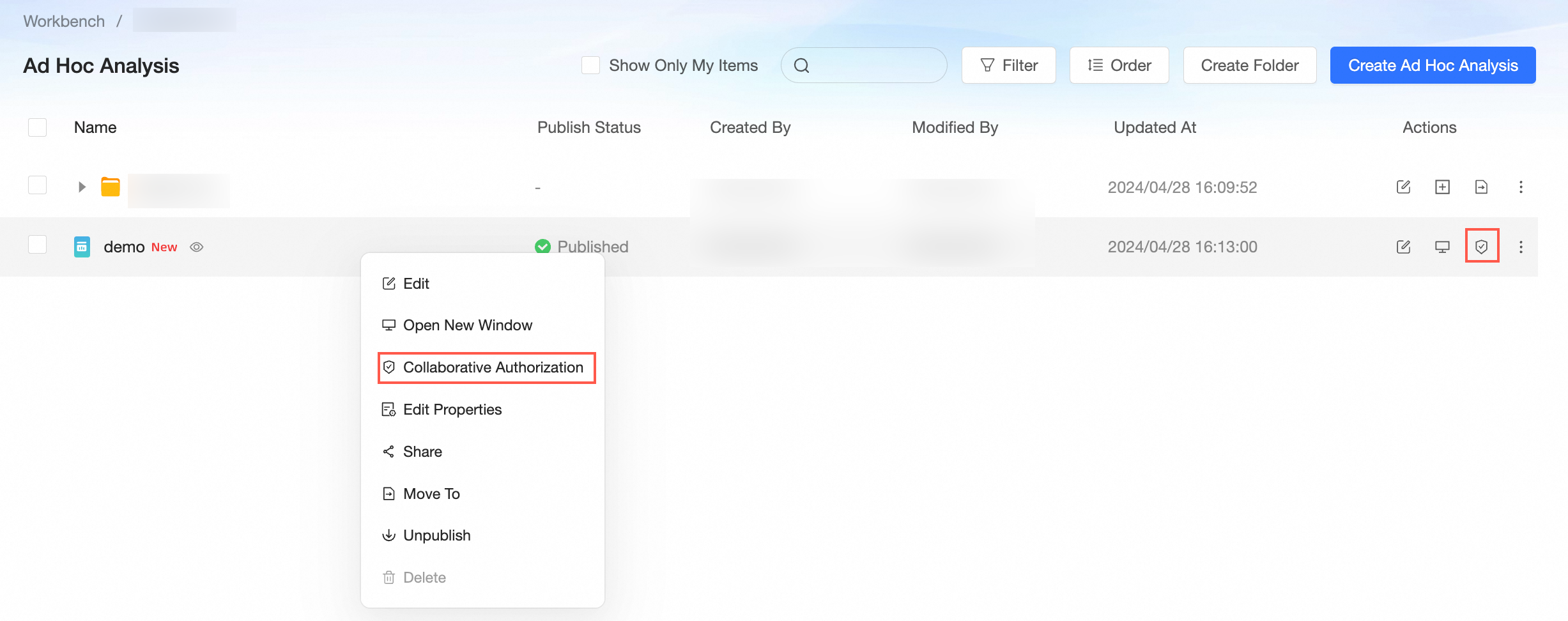This screenshot has height=621, width=1568.
Task: Click the Modified By column header
Action: pos(955,127)
